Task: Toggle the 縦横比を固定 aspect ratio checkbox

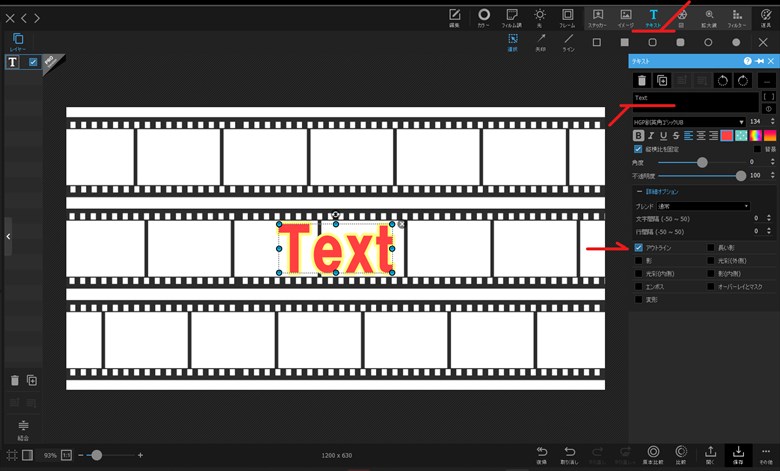Action: point(638,149)
